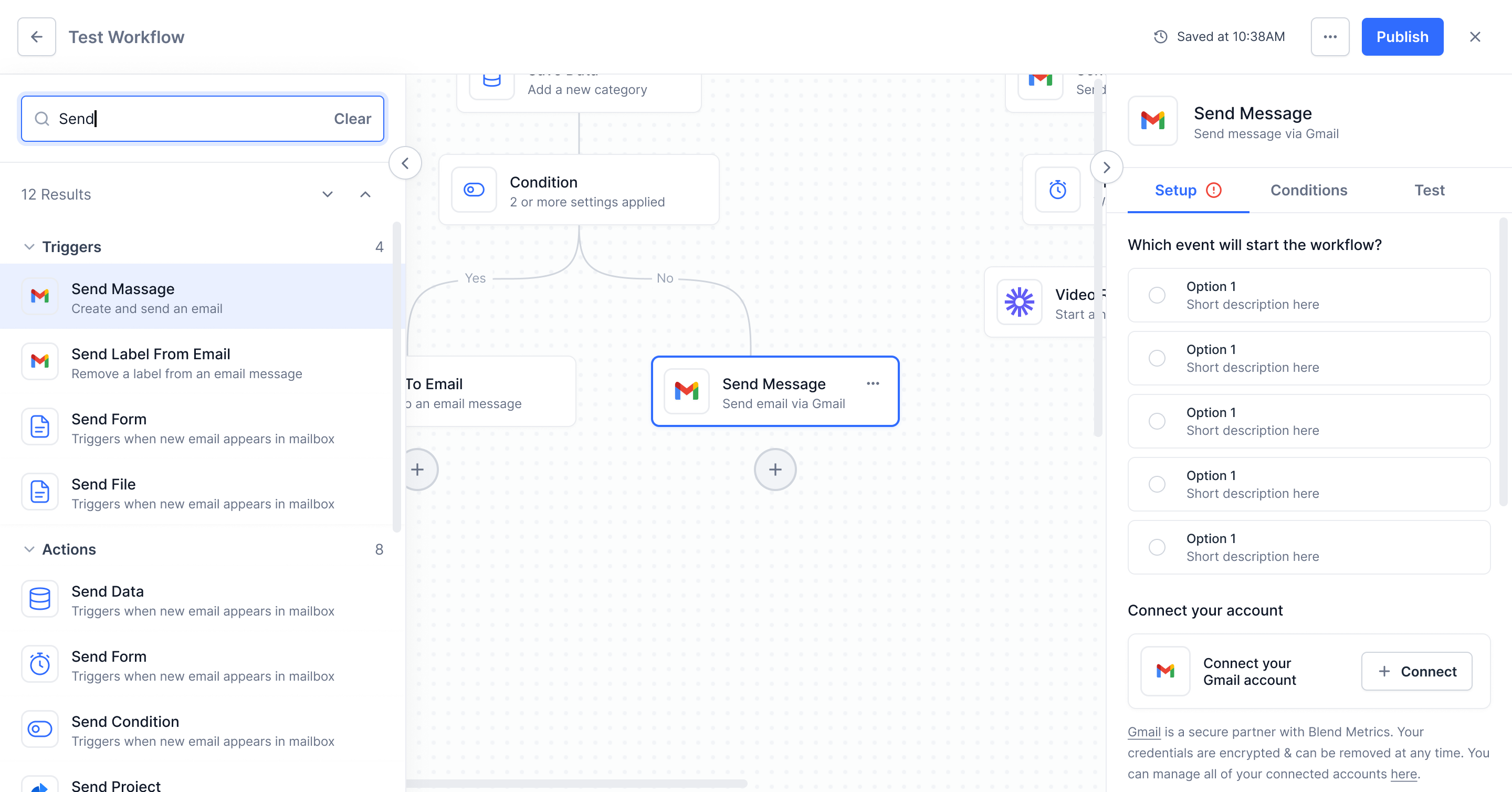This screenshot has width=1512, height=792.
Task: Click the timer node icon on canvas
Action: pyautogui.click(x=1058, y=190)
